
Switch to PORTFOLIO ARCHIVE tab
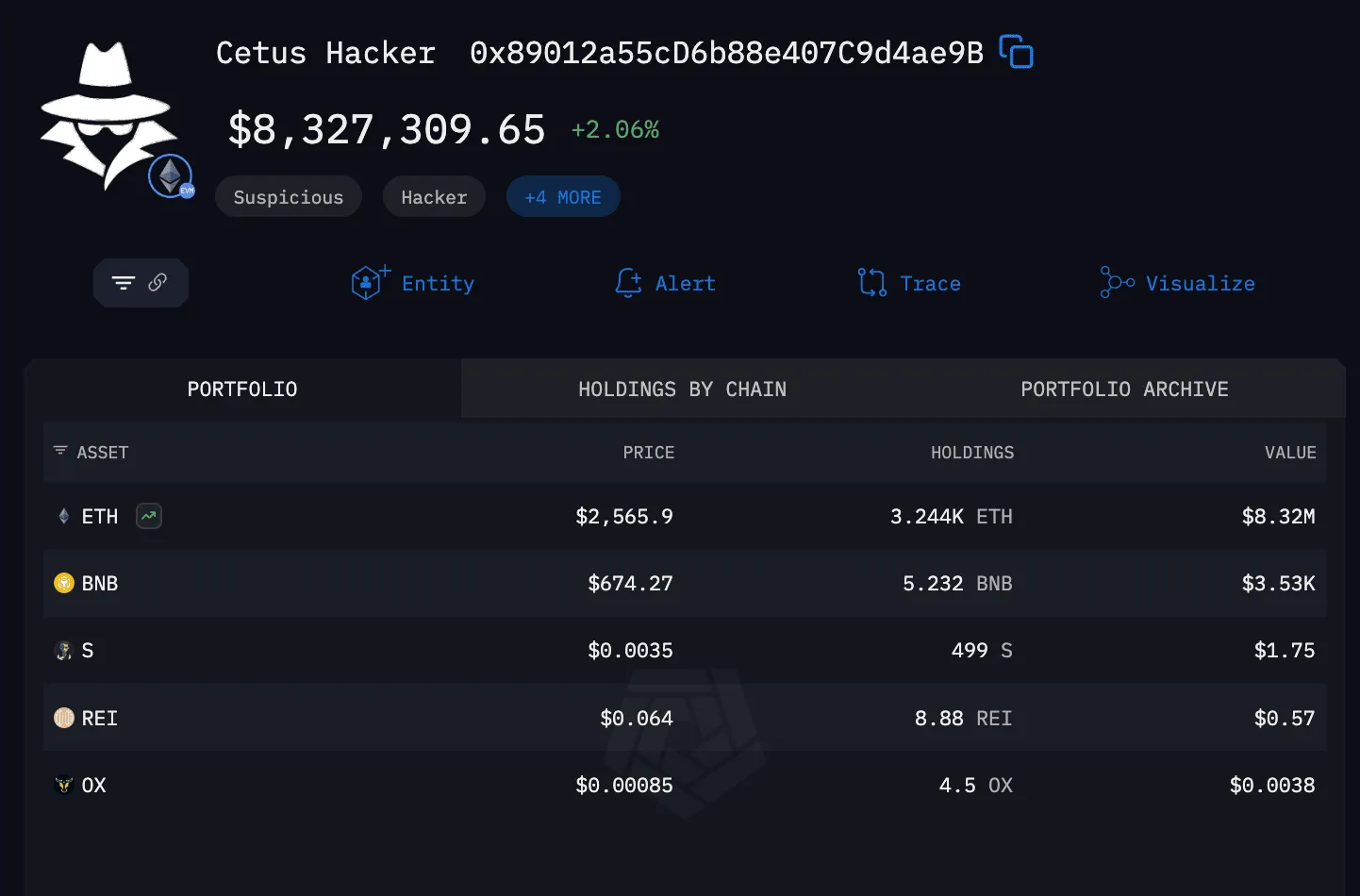1124,389
